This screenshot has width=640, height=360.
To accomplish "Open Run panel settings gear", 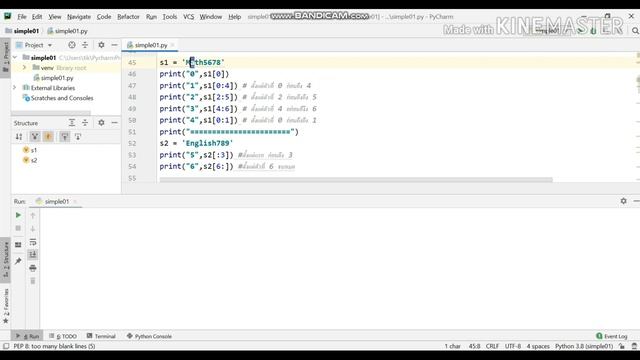I will 623,201.
